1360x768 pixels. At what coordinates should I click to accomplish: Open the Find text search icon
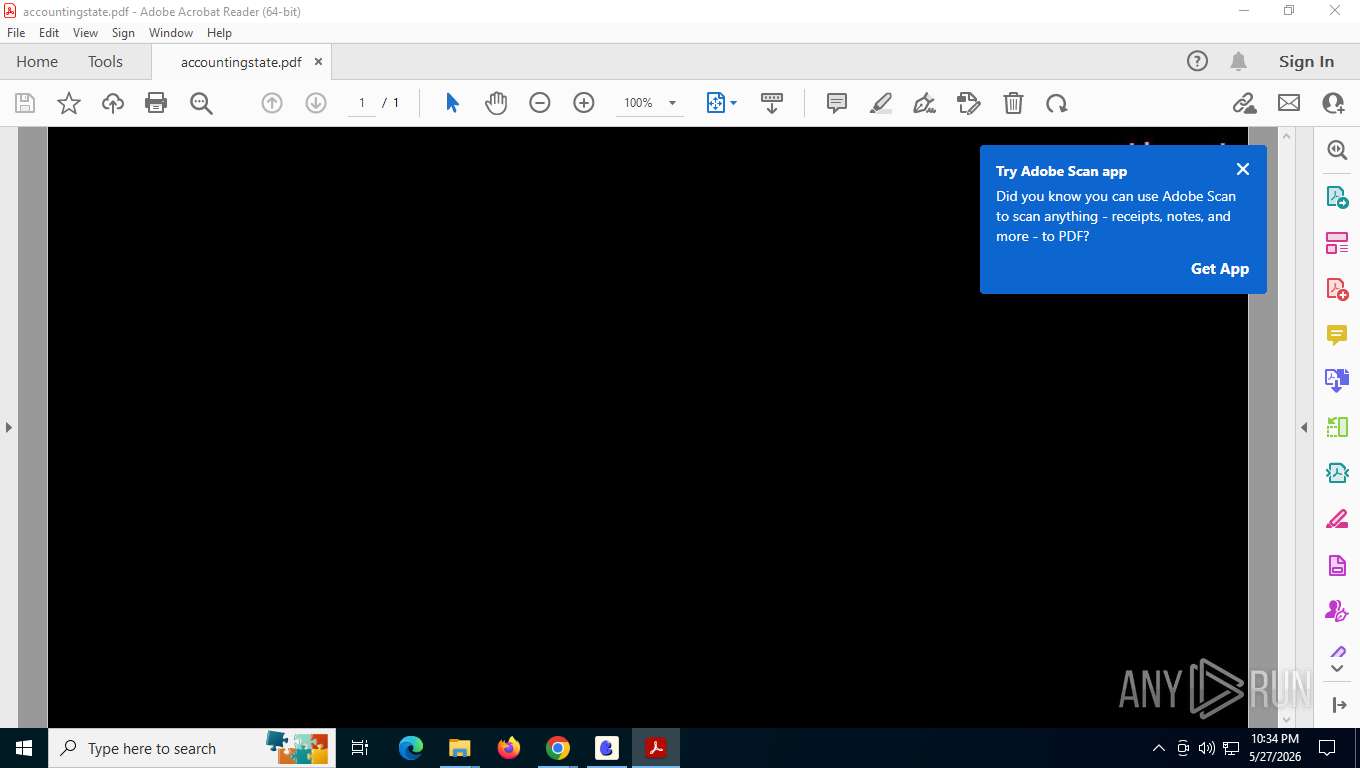(201, 103)
